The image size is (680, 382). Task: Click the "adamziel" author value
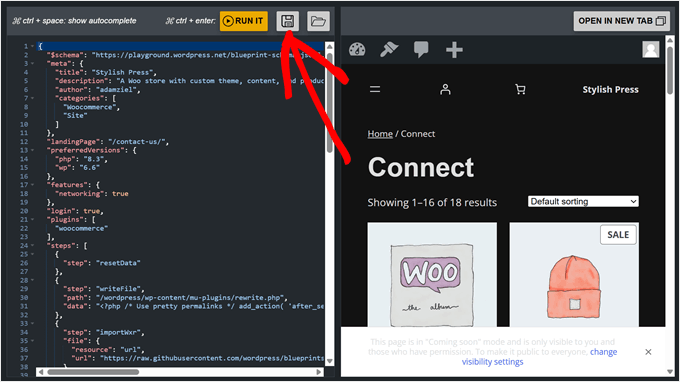[116, 89]
